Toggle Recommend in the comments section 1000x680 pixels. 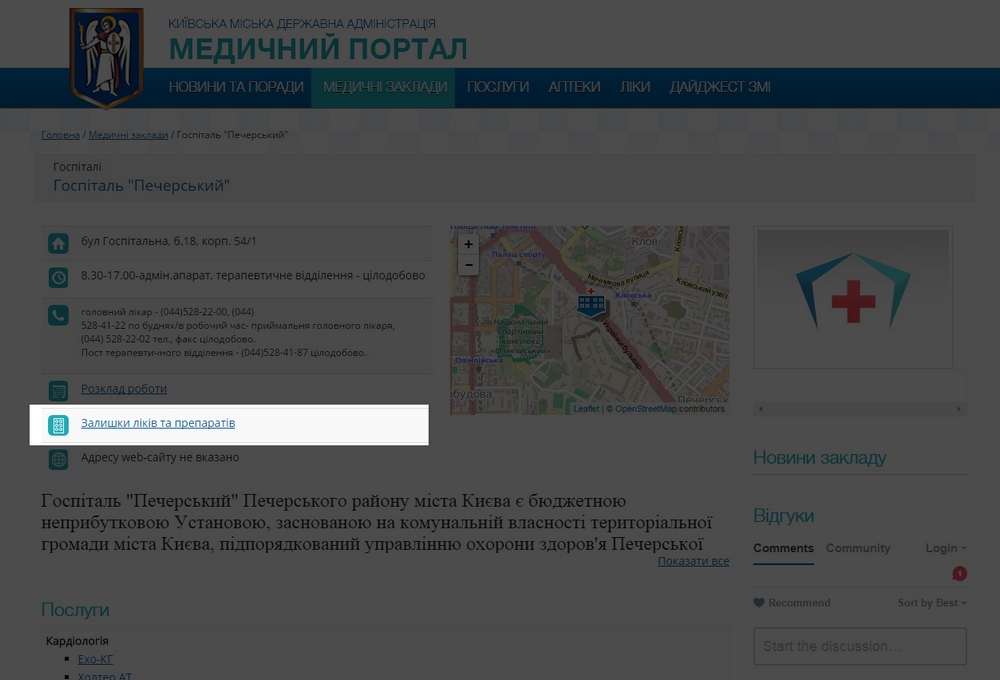point(790,602)
